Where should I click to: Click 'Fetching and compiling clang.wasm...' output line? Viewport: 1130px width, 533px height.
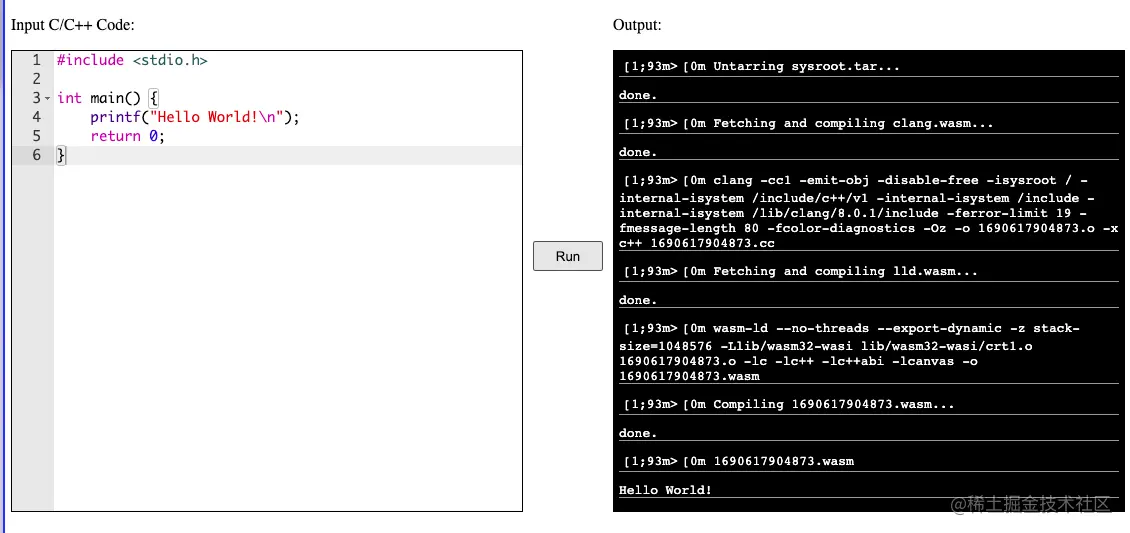pos(809,123)
